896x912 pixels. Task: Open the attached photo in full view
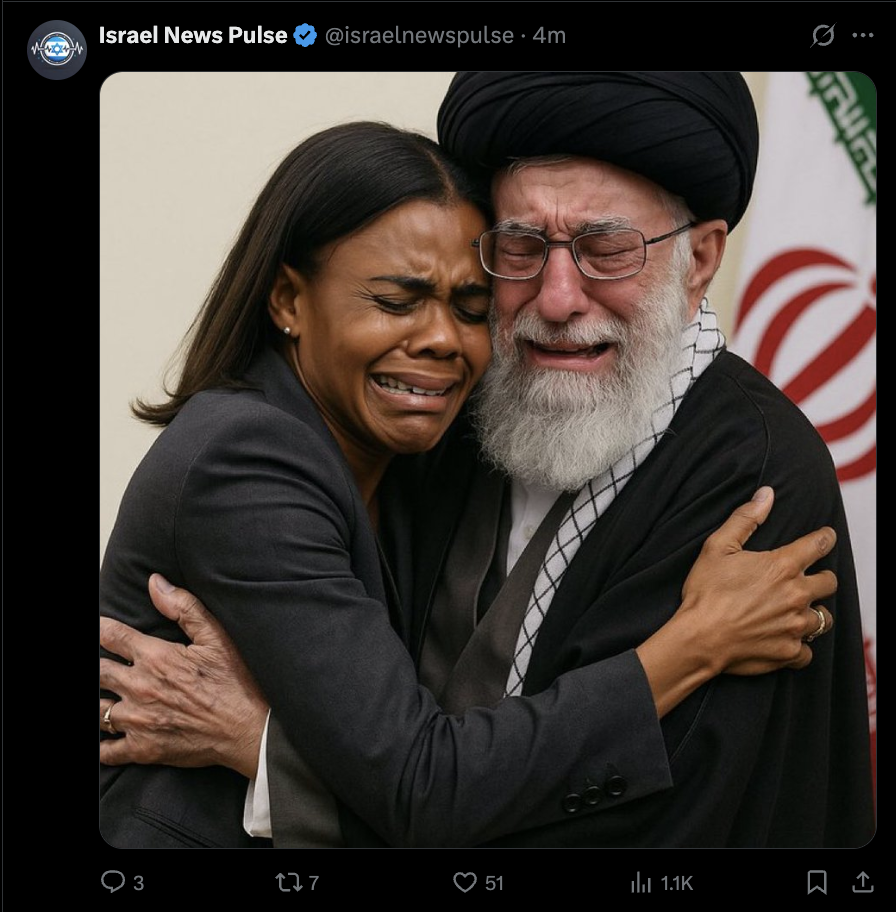[x=488, y=459]
